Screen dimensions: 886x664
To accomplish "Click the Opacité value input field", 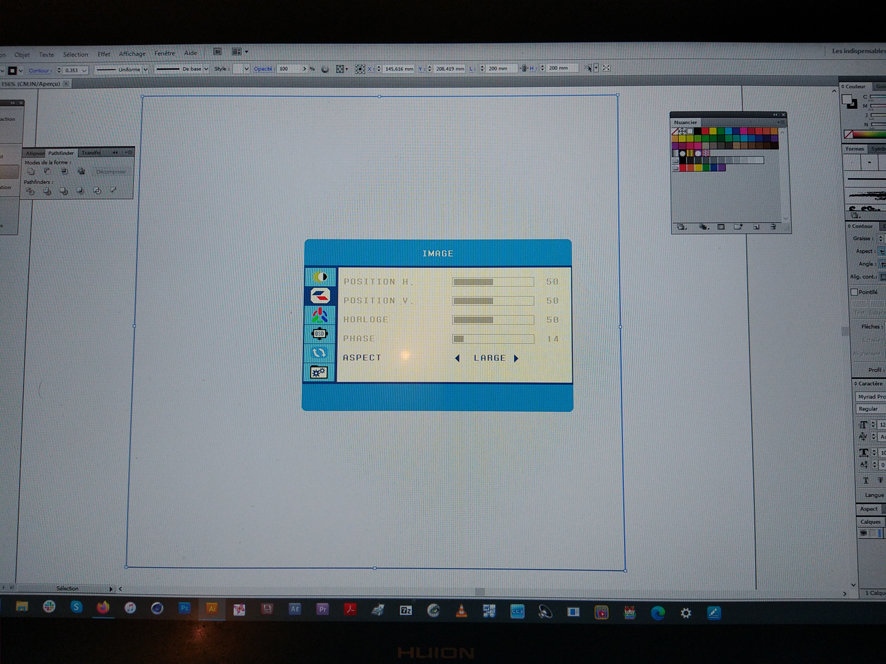I will (x=289, y=69).
